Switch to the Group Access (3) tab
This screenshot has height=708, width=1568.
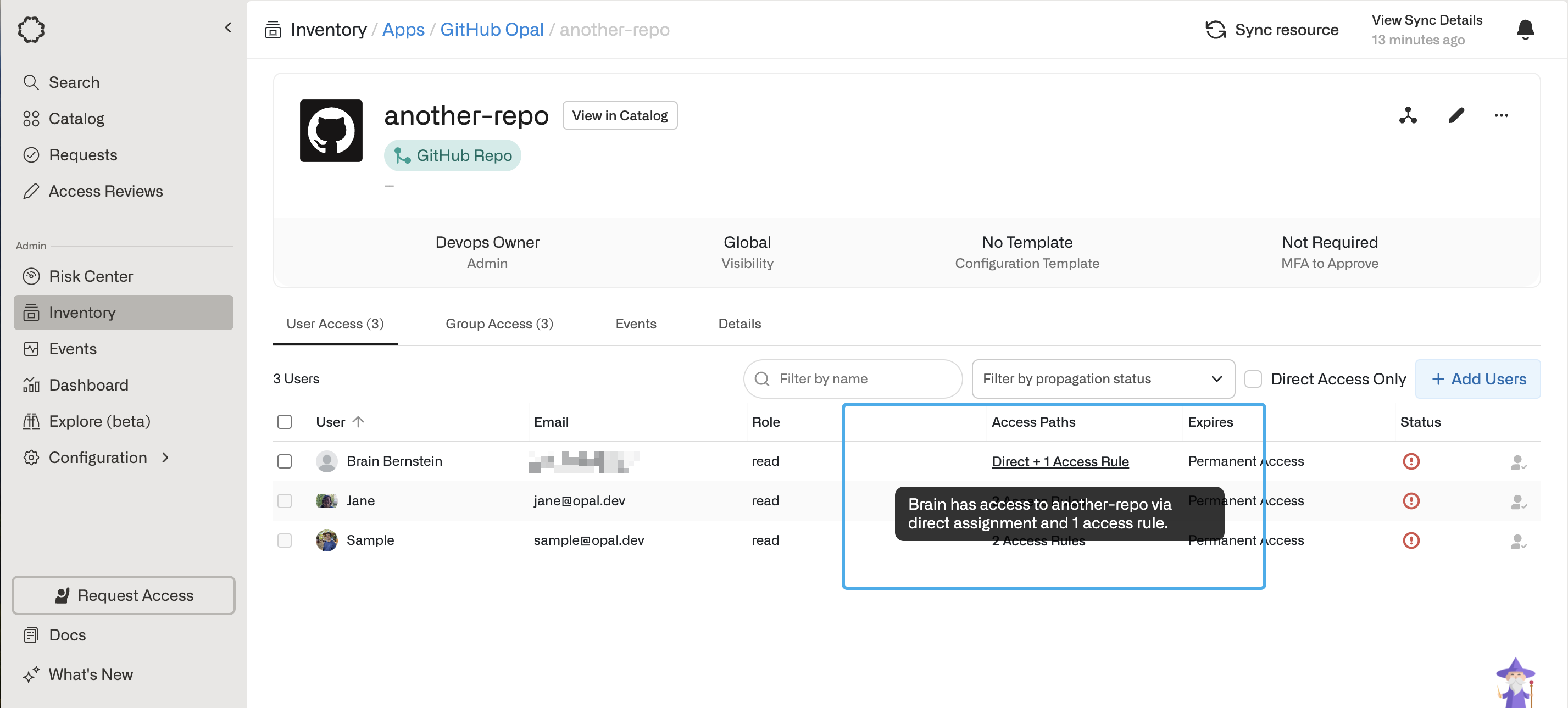[x=498, y=324]
